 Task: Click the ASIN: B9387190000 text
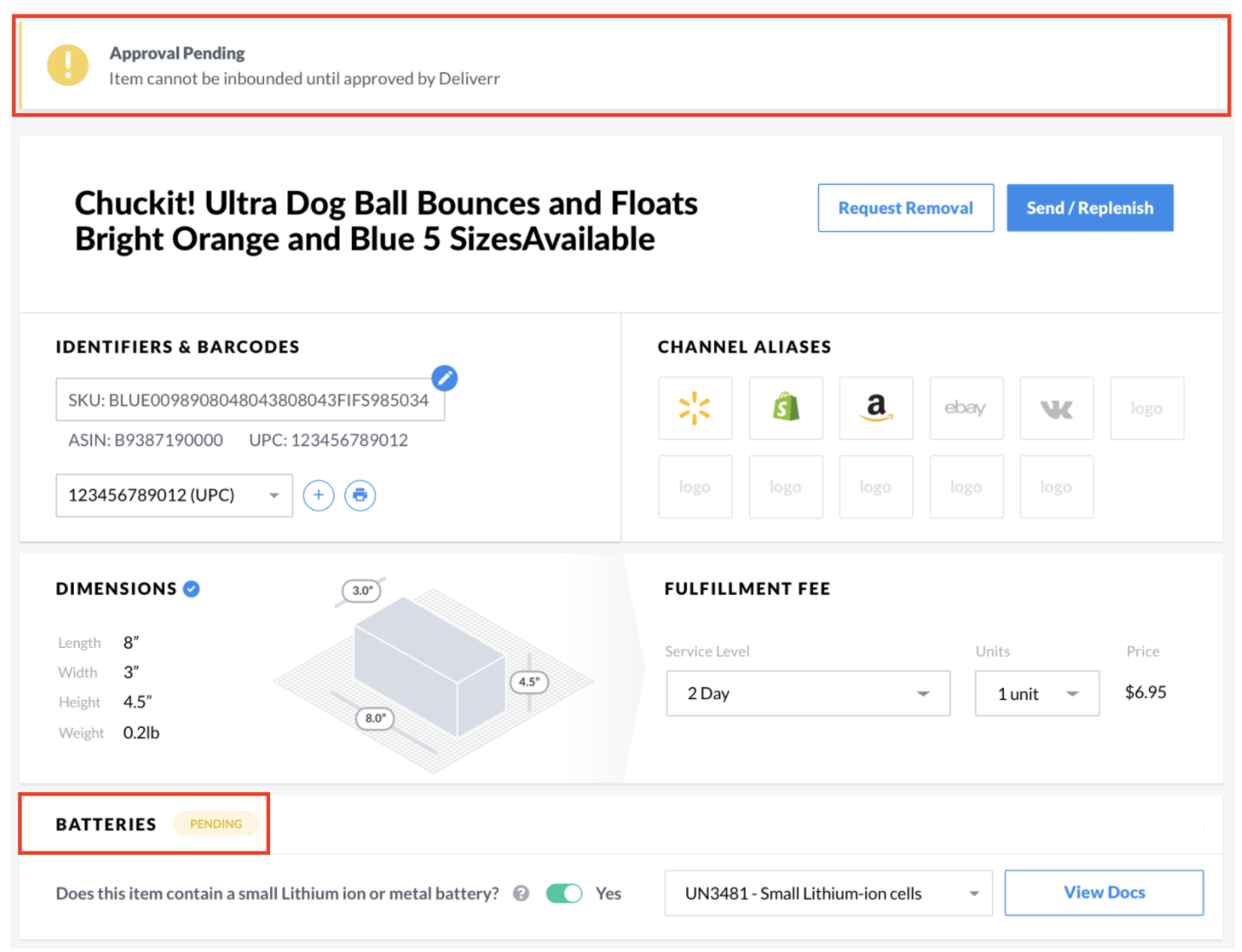pos(146,440)
